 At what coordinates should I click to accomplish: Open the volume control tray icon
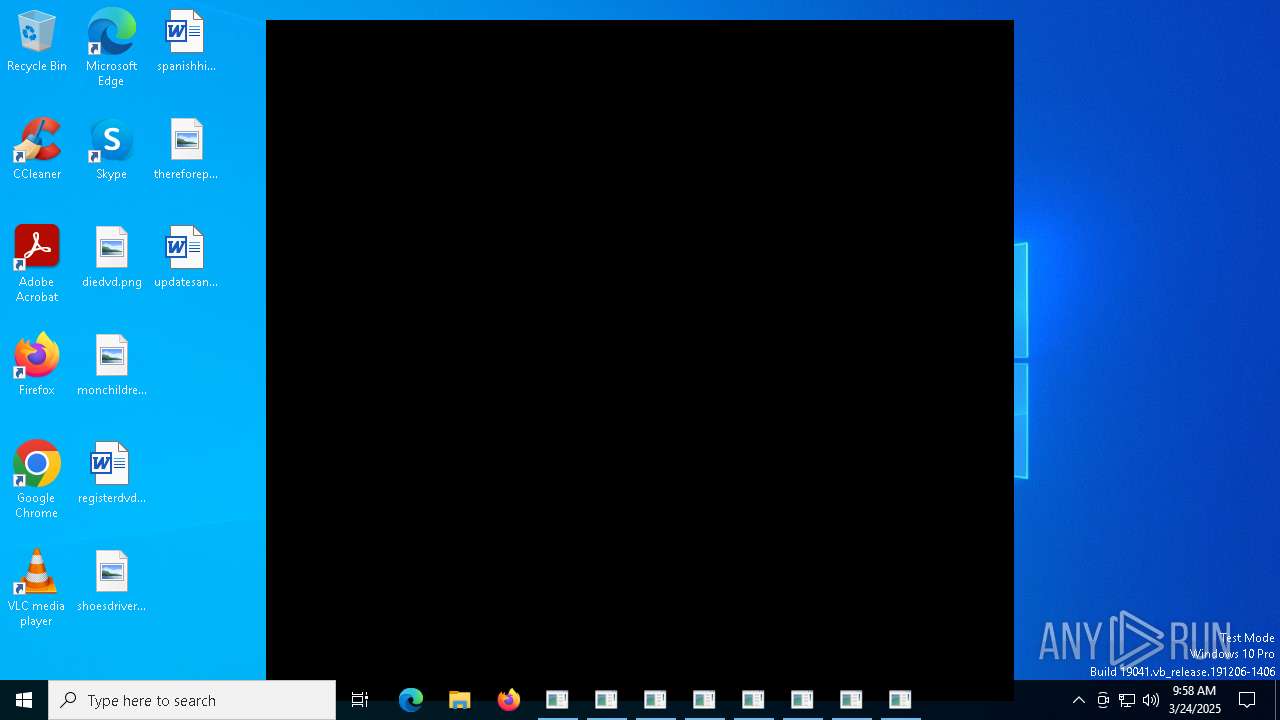point(1151,700)
